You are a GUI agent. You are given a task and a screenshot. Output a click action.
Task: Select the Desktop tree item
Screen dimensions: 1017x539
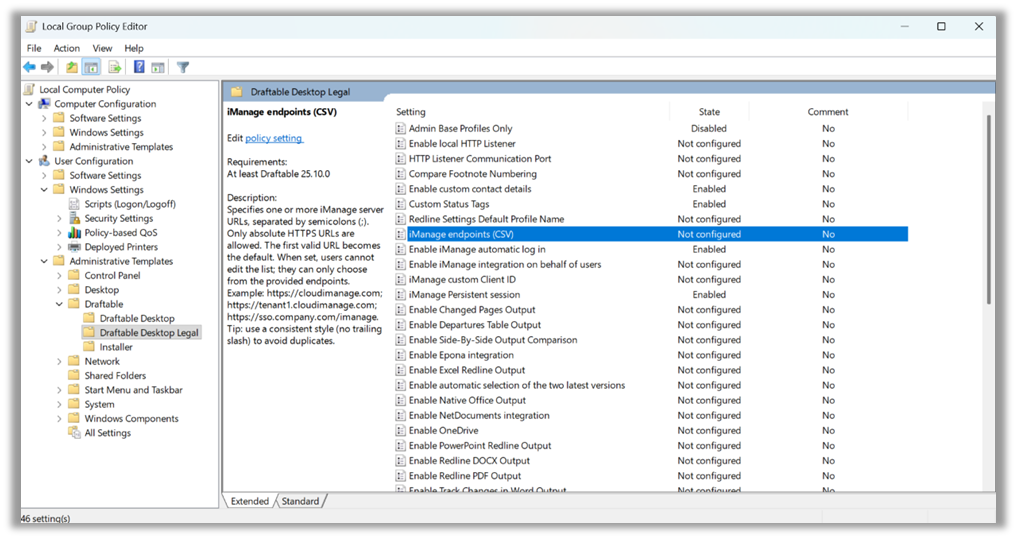[102, 289]
